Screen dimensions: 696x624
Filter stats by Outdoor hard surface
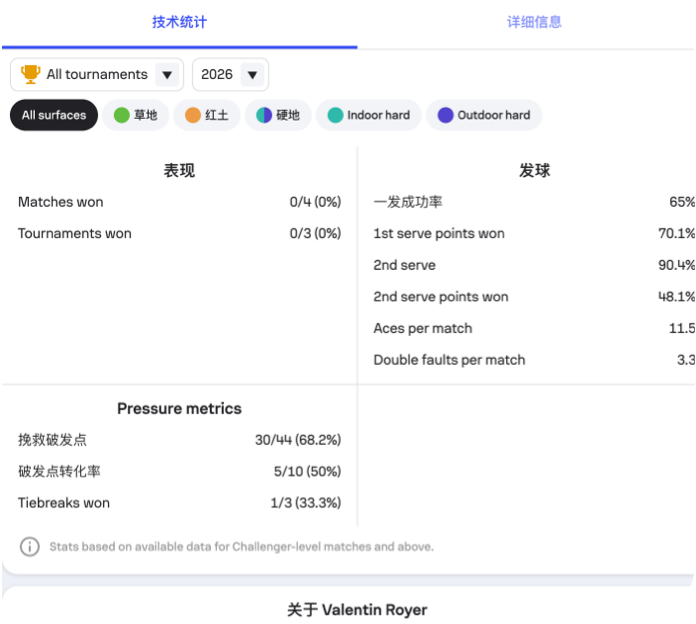tap(484, 115)
